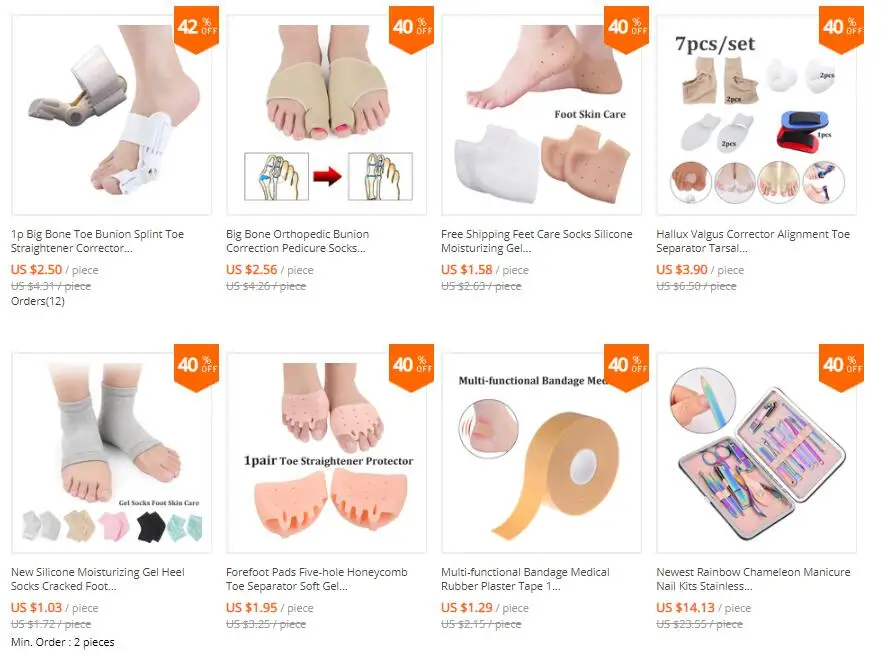Click the US $14.13 price on the manicure kit
888x654 pixels.
tap(685, 608)
